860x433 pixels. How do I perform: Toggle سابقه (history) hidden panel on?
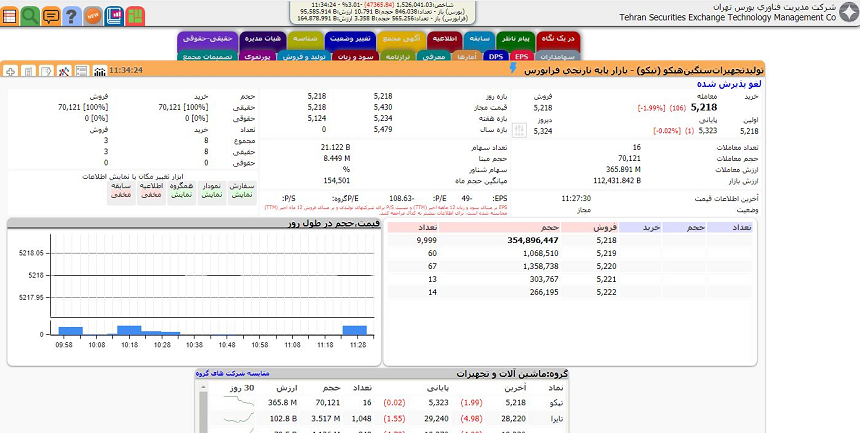(x=121, y=190)
